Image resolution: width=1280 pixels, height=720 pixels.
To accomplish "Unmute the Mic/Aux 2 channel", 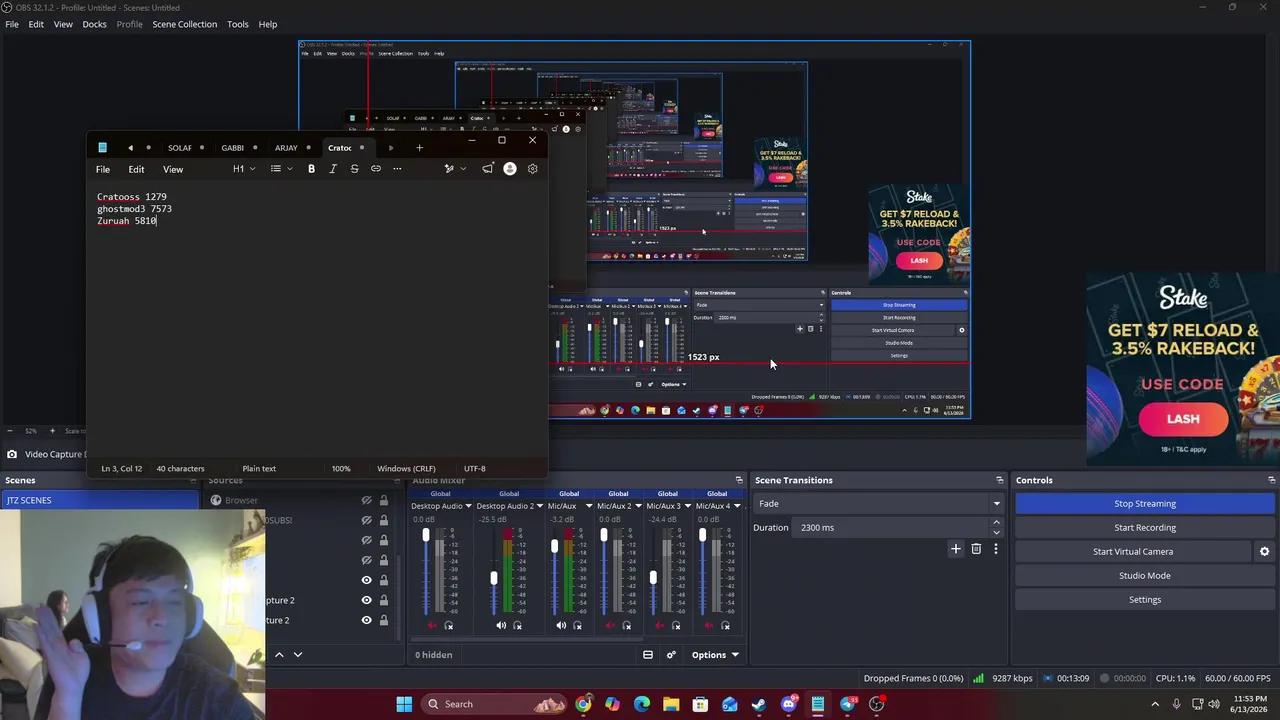I will [610, 626].
